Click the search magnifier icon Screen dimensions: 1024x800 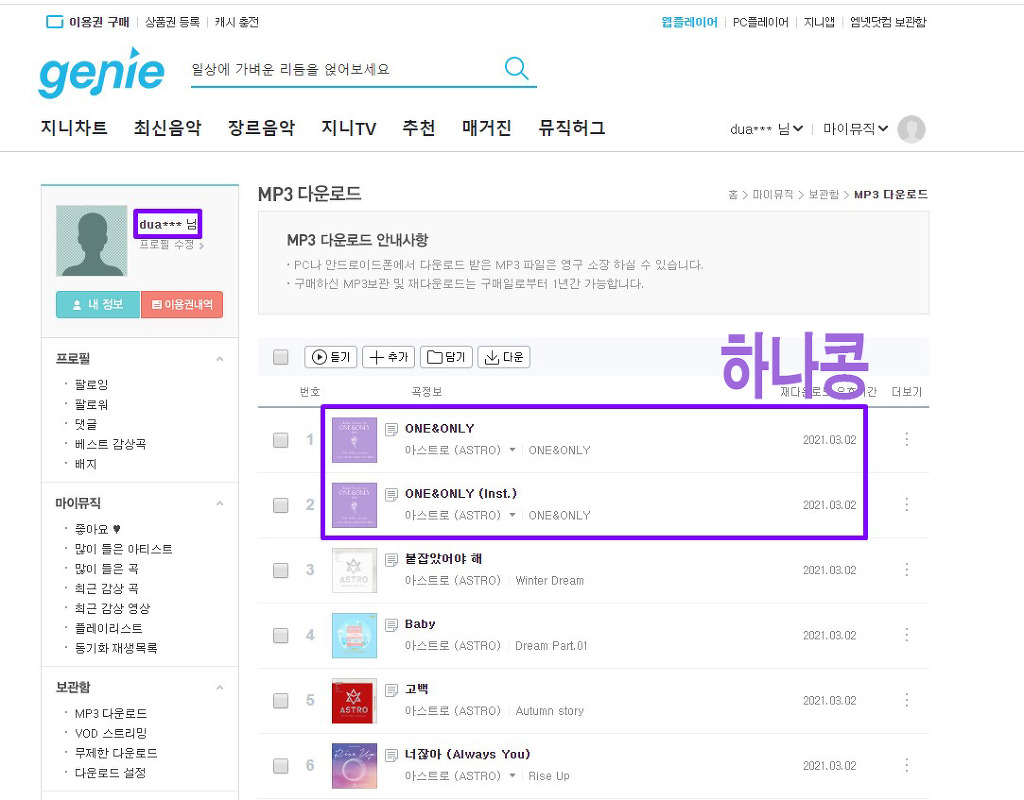coord(516,68)
